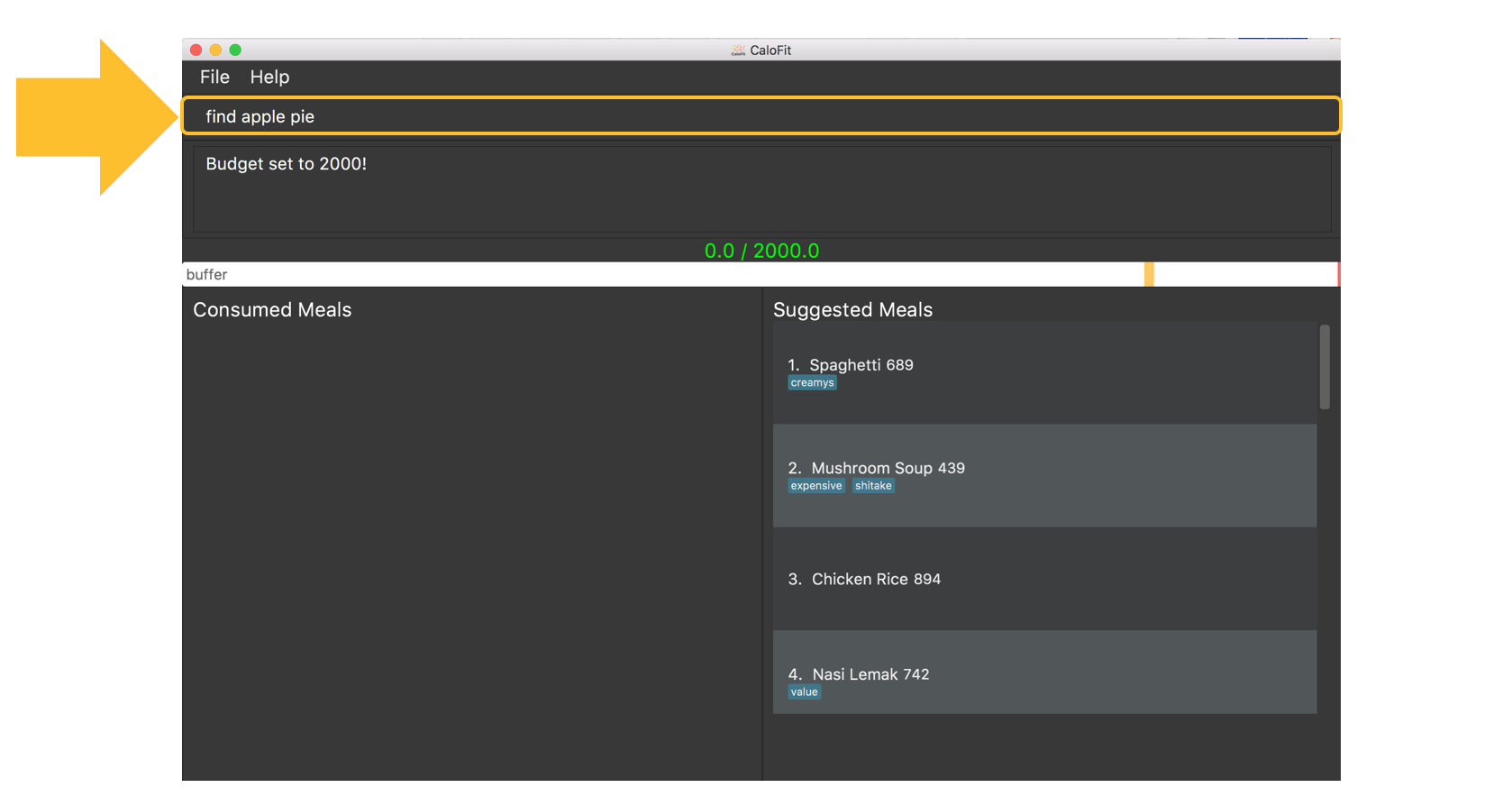Screen dimensions: 1512x806
Task: Click the buffer calorie progress bar
Action: click(761, 274)
